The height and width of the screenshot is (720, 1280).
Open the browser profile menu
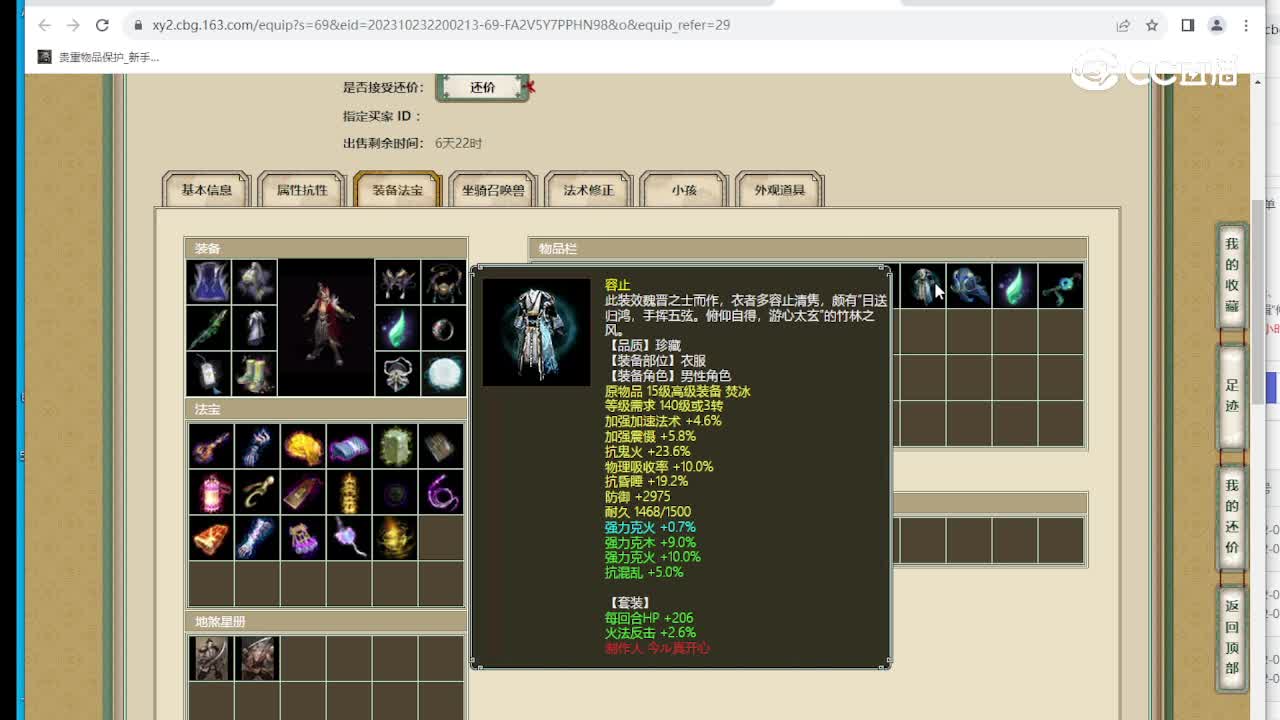tap(1217, 25)
